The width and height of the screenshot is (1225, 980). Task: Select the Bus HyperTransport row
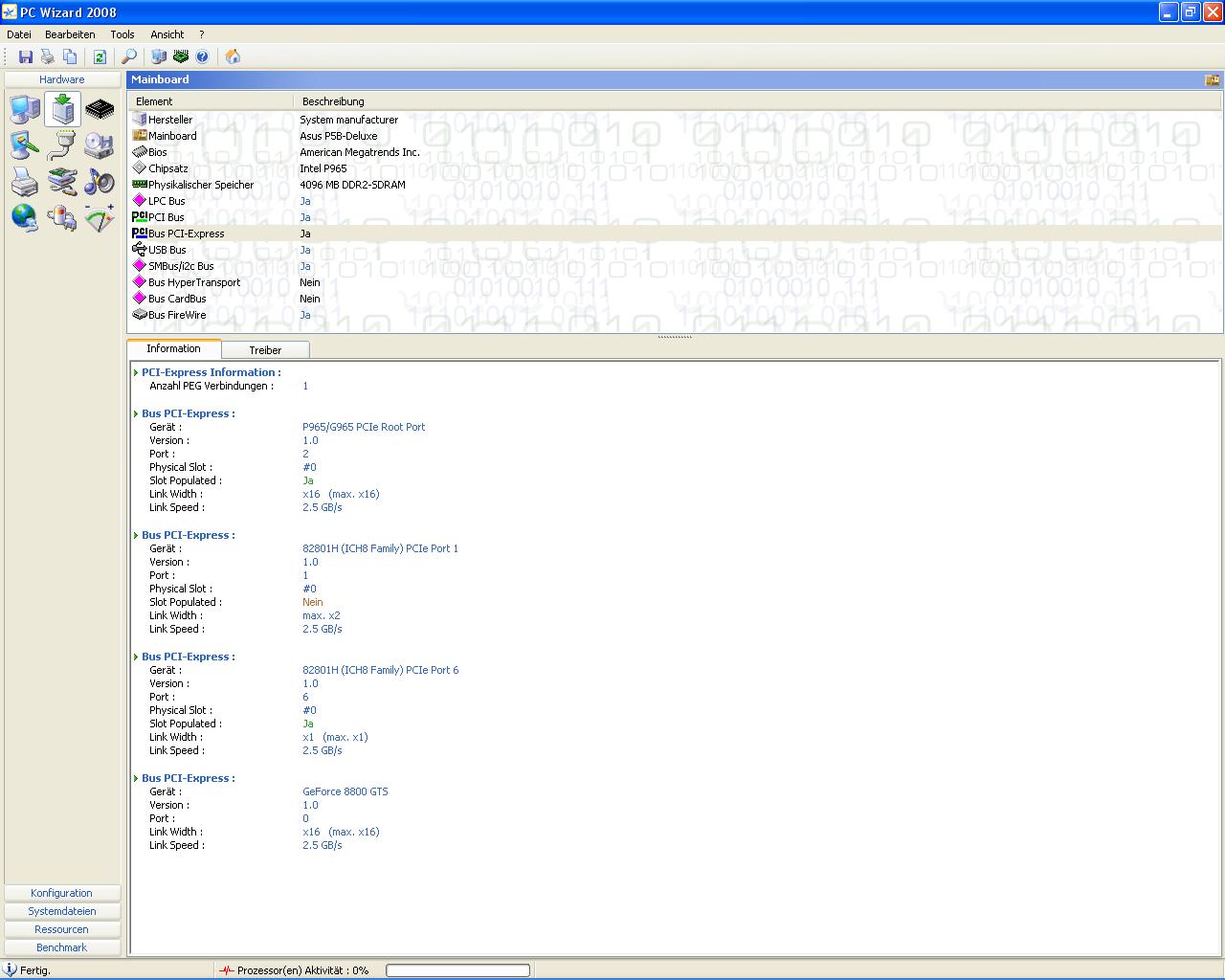[x=675, y=282]
